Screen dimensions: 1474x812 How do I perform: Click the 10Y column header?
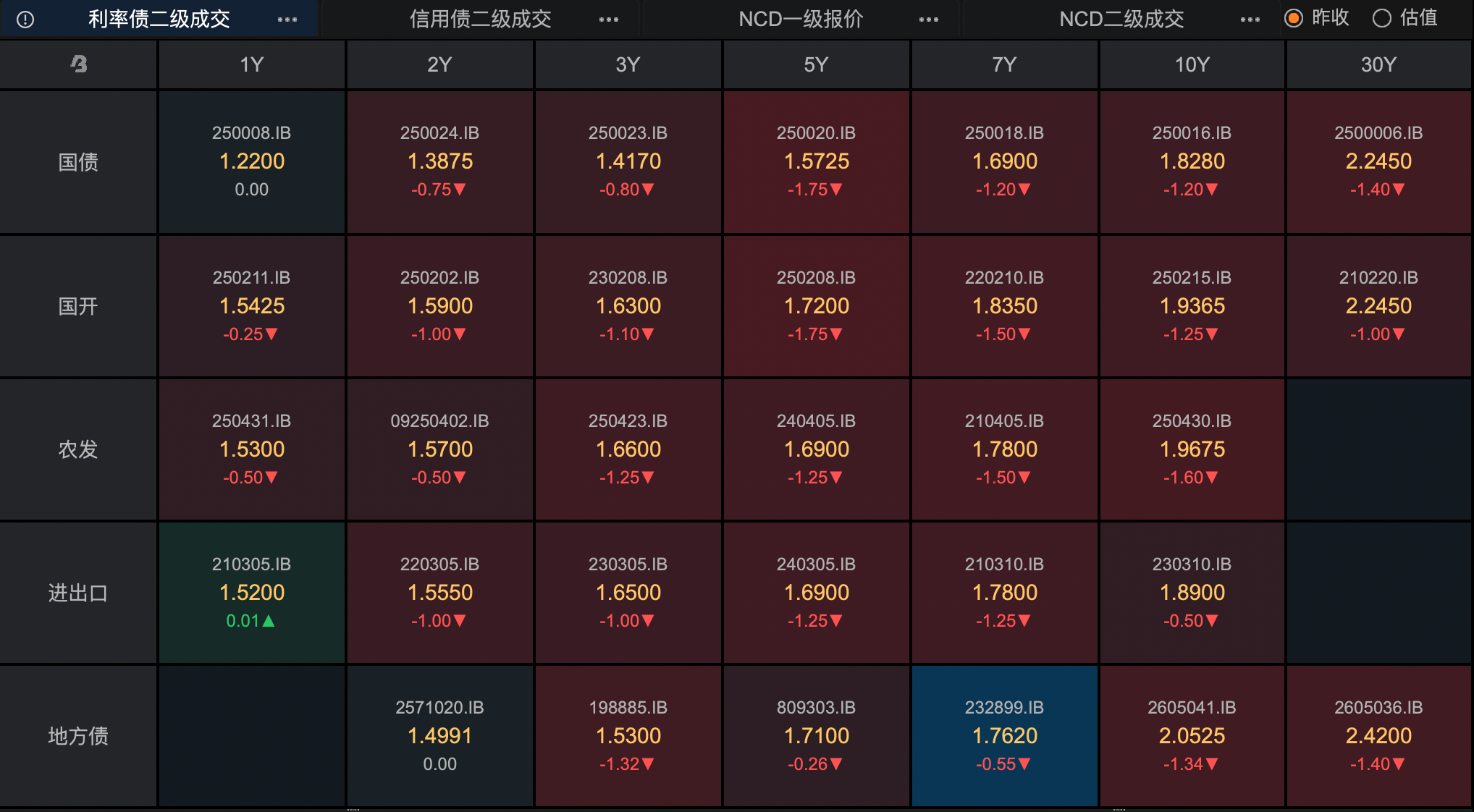click(x=1192, y=64)
